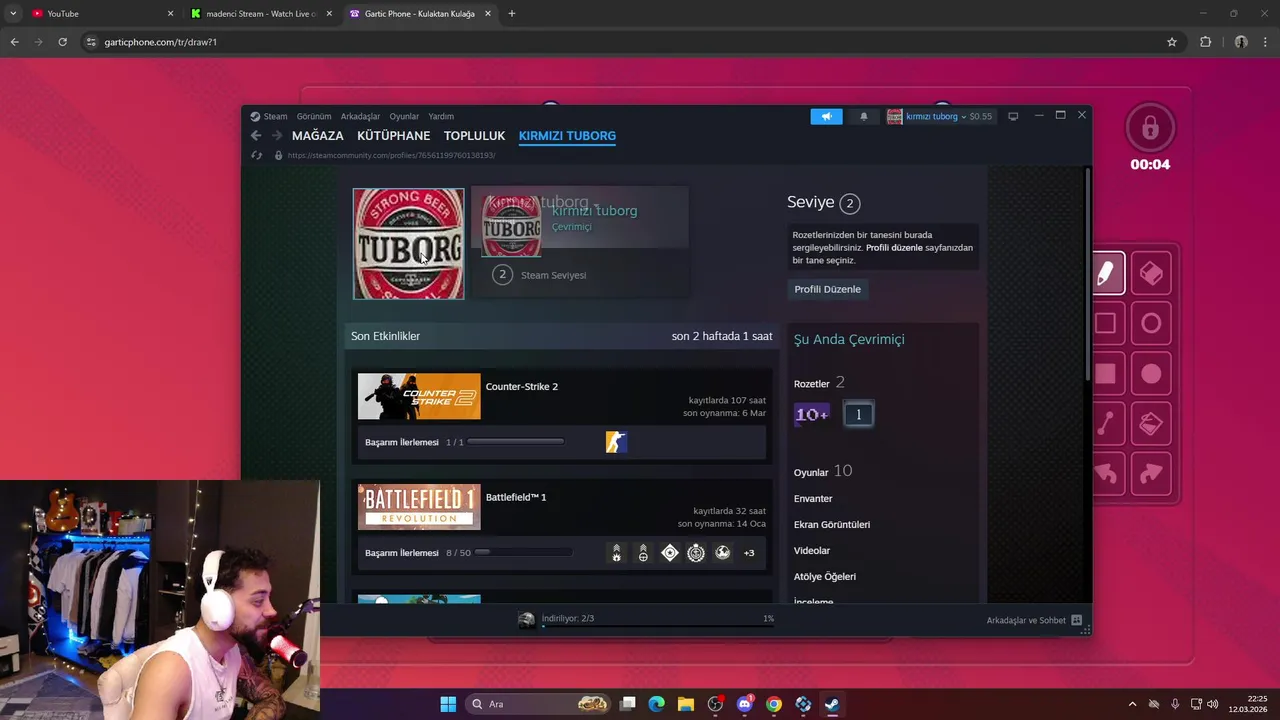Viewport: 1280px width, 720px height.
Task: Go to KÜTÜPHANE tab in Steam
Action: (x=394, y=136)
